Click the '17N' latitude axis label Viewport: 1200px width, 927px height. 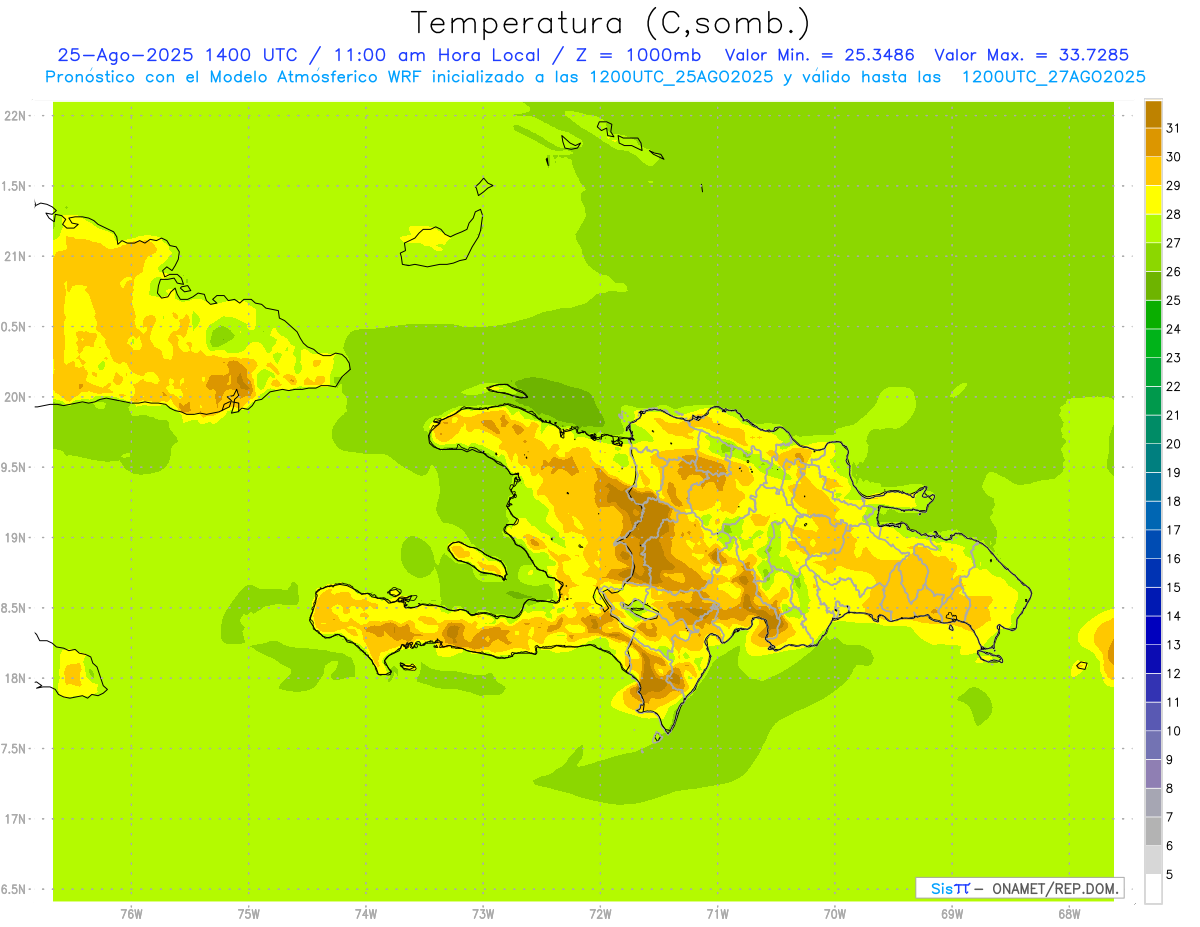(x=15, y=819)
